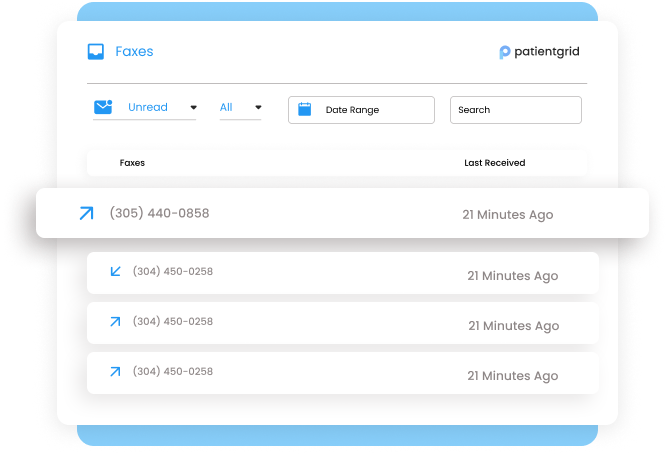Open the All filter dropdown

coord(240,108)
